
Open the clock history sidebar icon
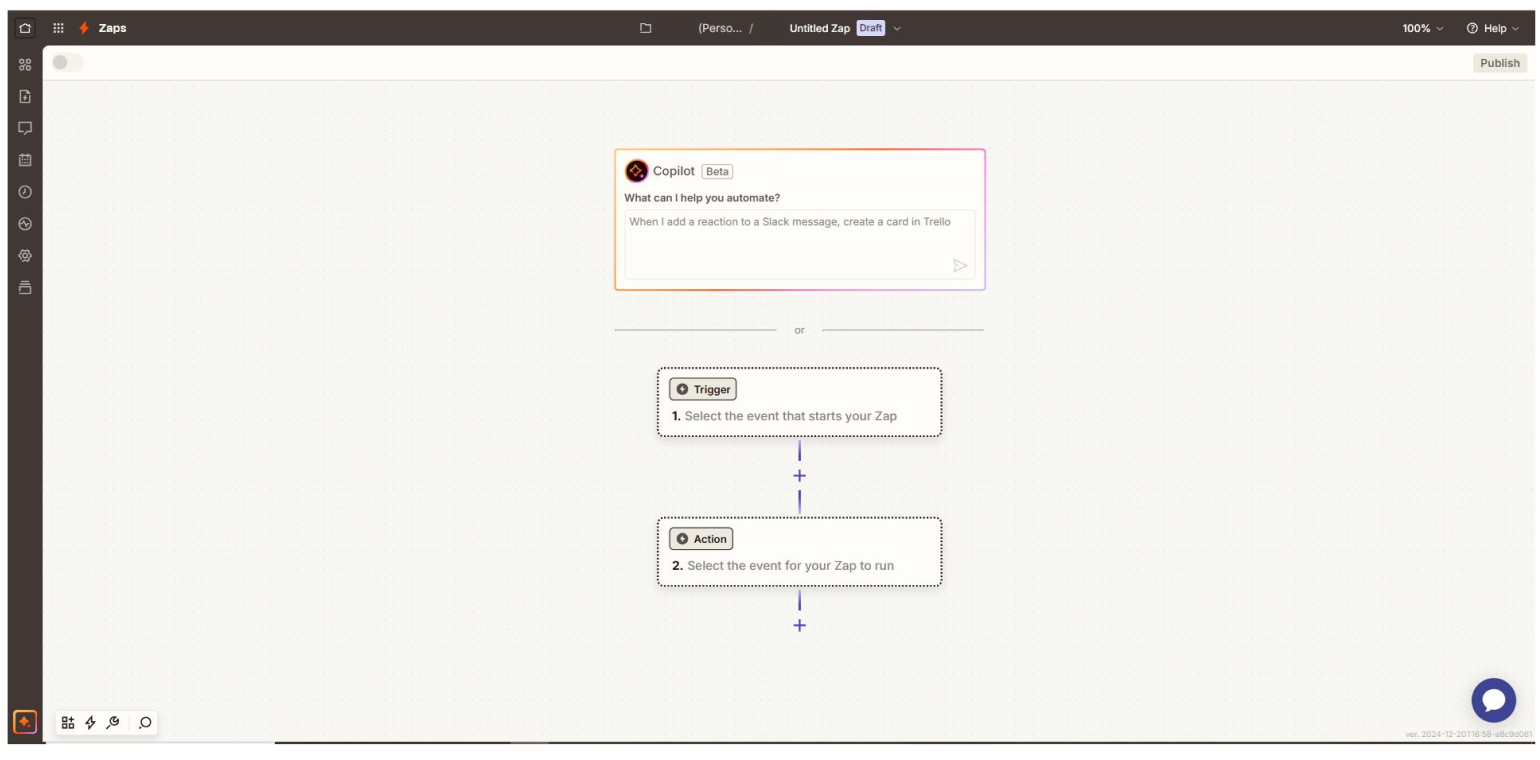25,191
